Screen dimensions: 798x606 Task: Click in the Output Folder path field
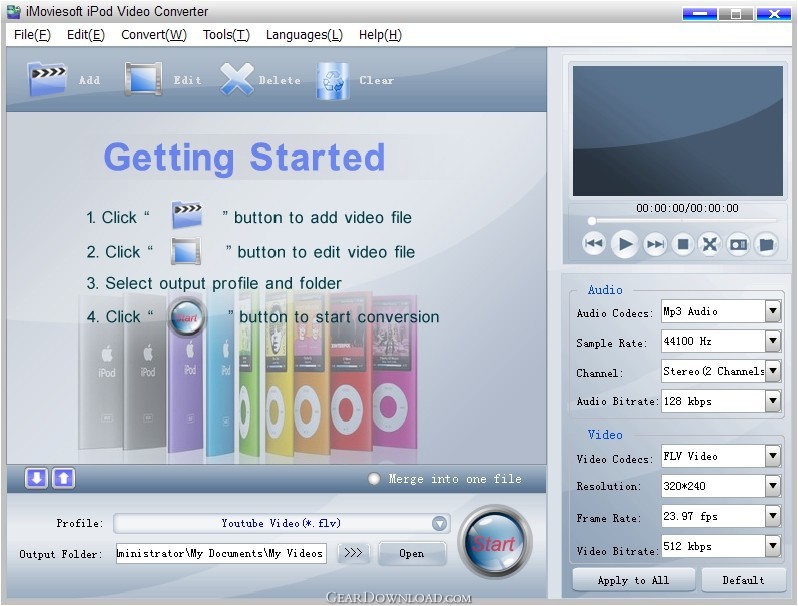click(221, 553)
